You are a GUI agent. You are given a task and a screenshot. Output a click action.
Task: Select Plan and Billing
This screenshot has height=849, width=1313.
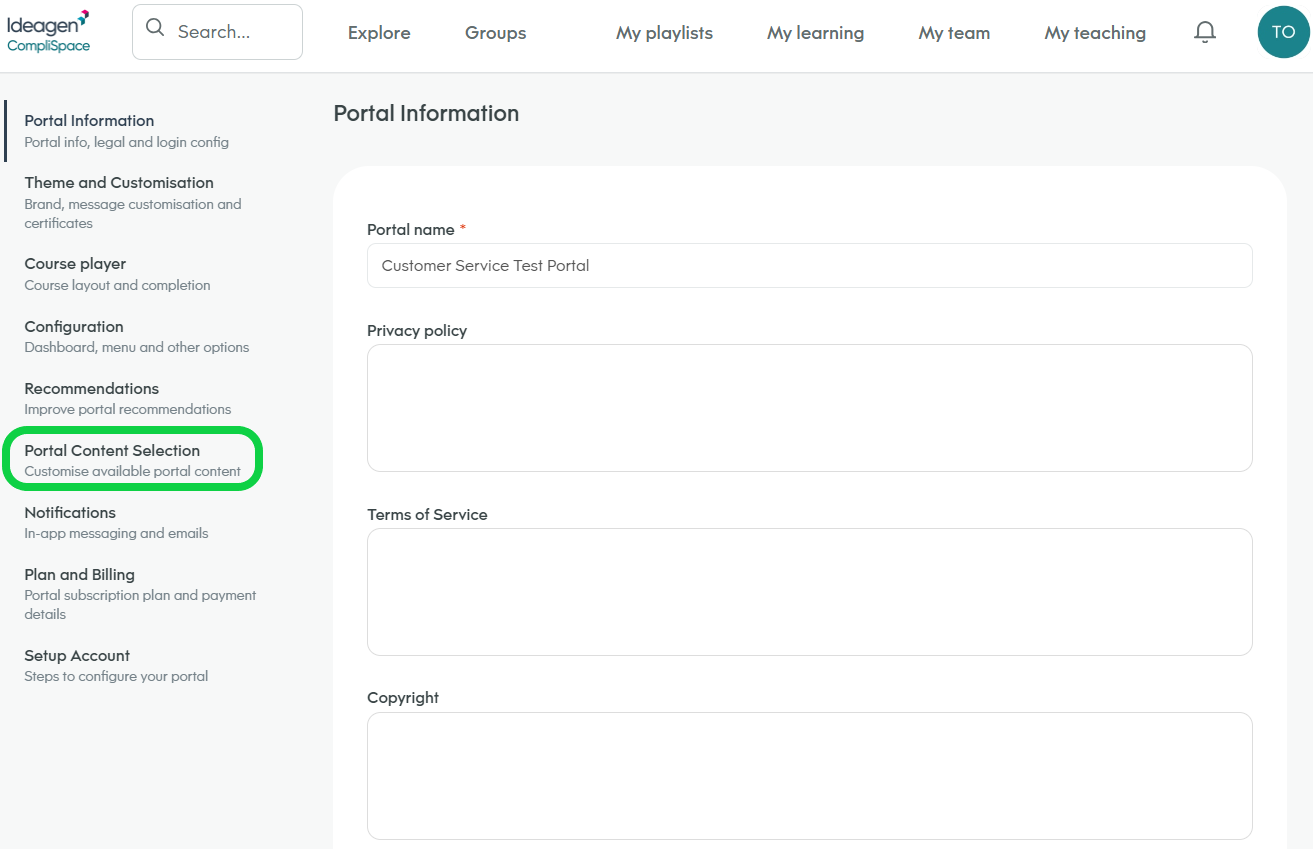[79, 574]
